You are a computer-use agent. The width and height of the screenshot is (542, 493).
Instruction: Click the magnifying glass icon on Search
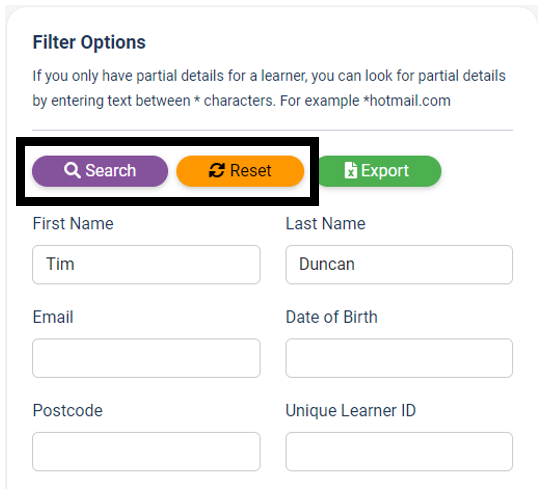tap(72, 170)
